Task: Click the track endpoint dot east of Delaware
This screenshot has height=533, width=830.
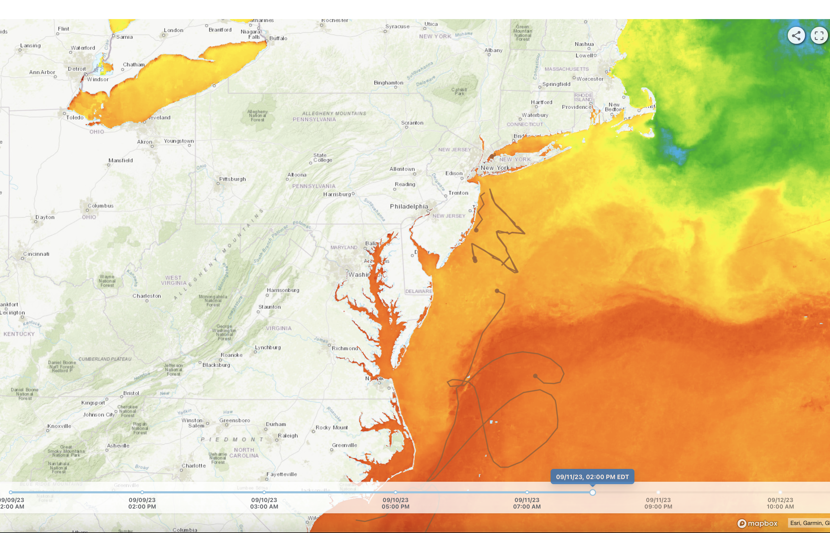Action: [497, 291]
